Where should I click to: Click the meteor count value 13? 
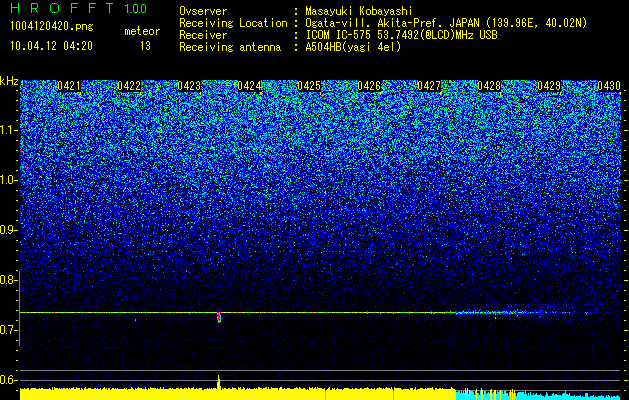(145, 46)
